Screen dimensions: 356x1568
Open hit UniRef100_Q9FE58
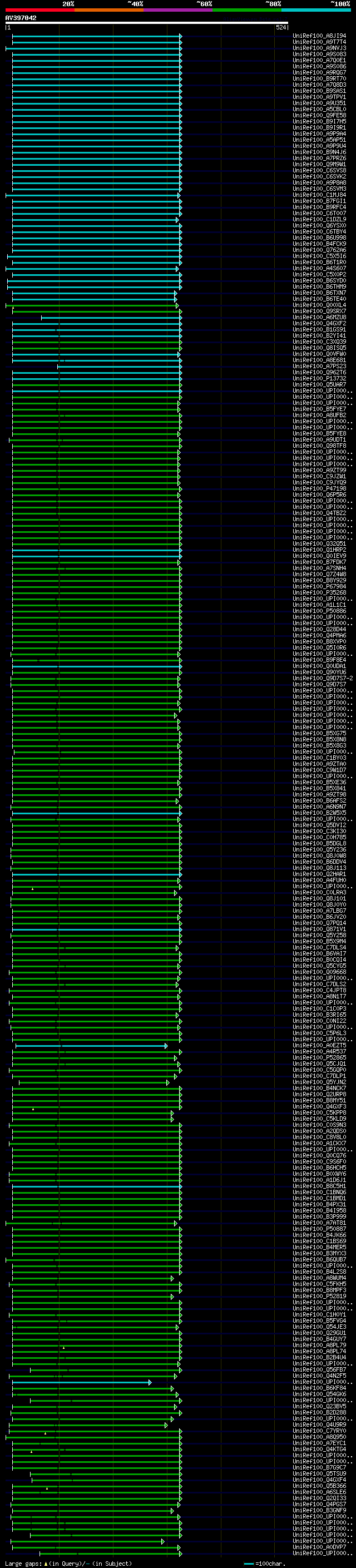point(319,116)
